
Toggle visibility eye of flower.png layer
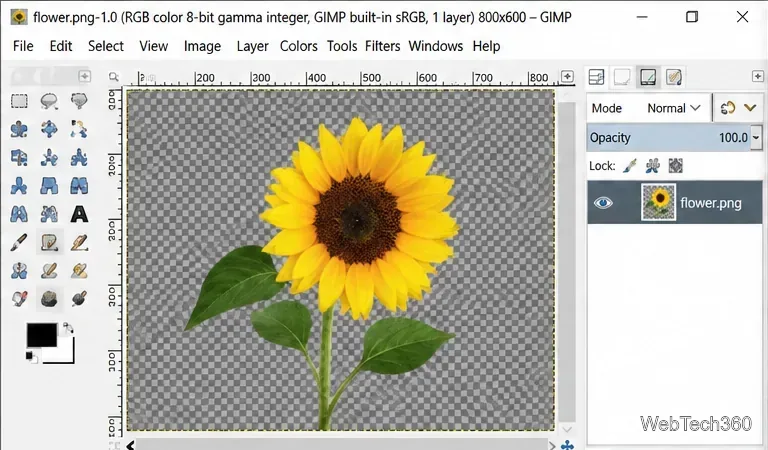pos(603,203)
